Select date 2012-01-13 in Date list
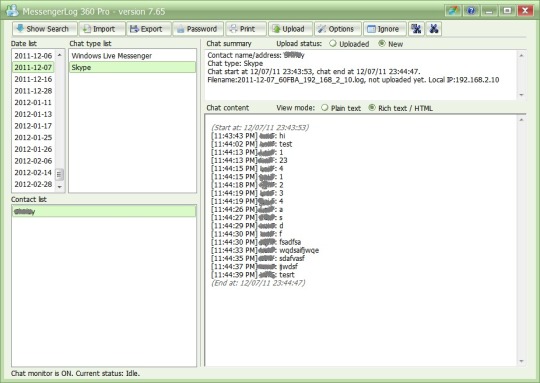The width and height of the screenshot is (540, 383). (33, 114)
